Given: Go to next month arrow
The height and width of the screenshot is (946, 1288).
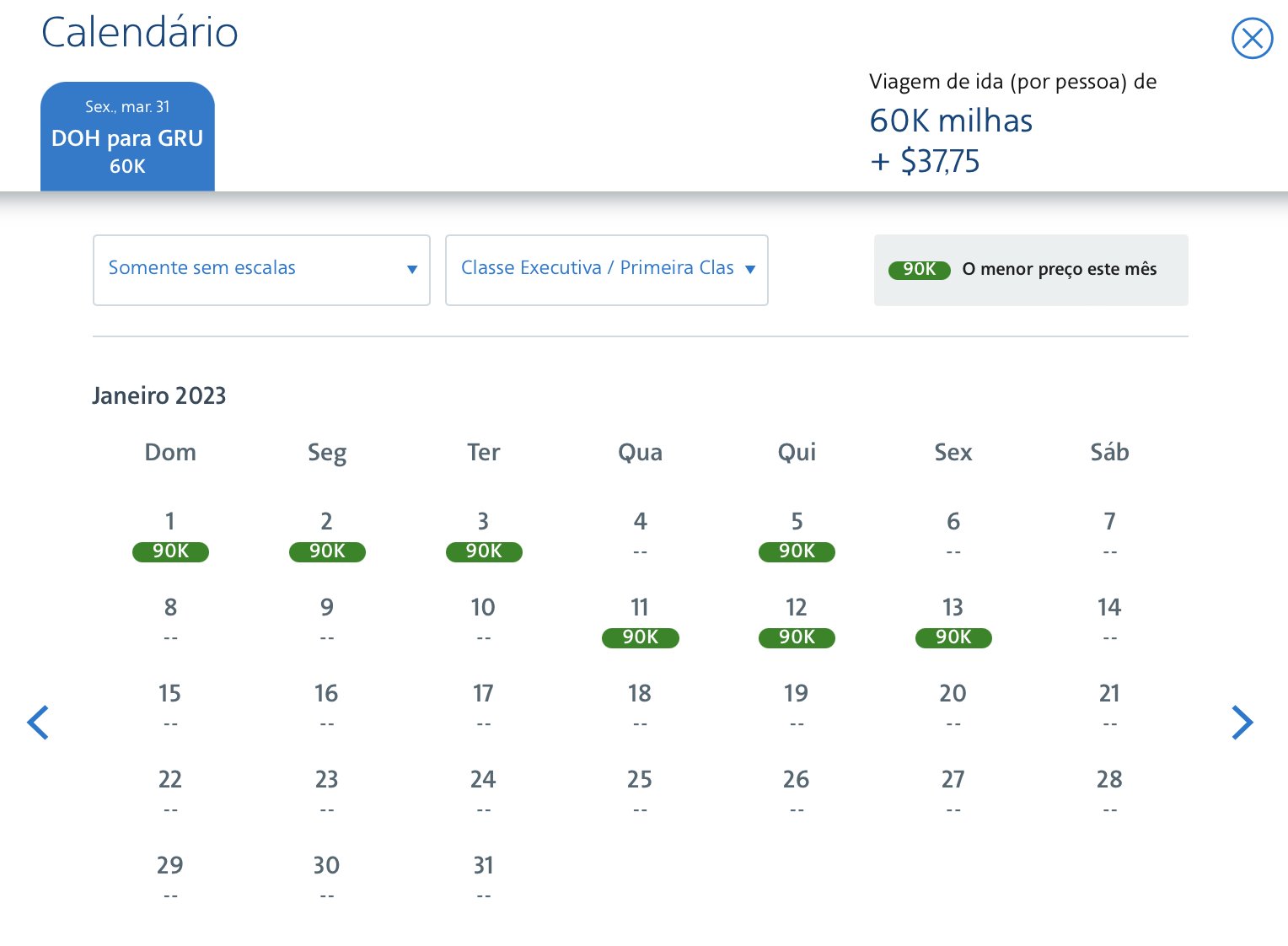Looking at the screenshot, I should [x=1242, y=723].
